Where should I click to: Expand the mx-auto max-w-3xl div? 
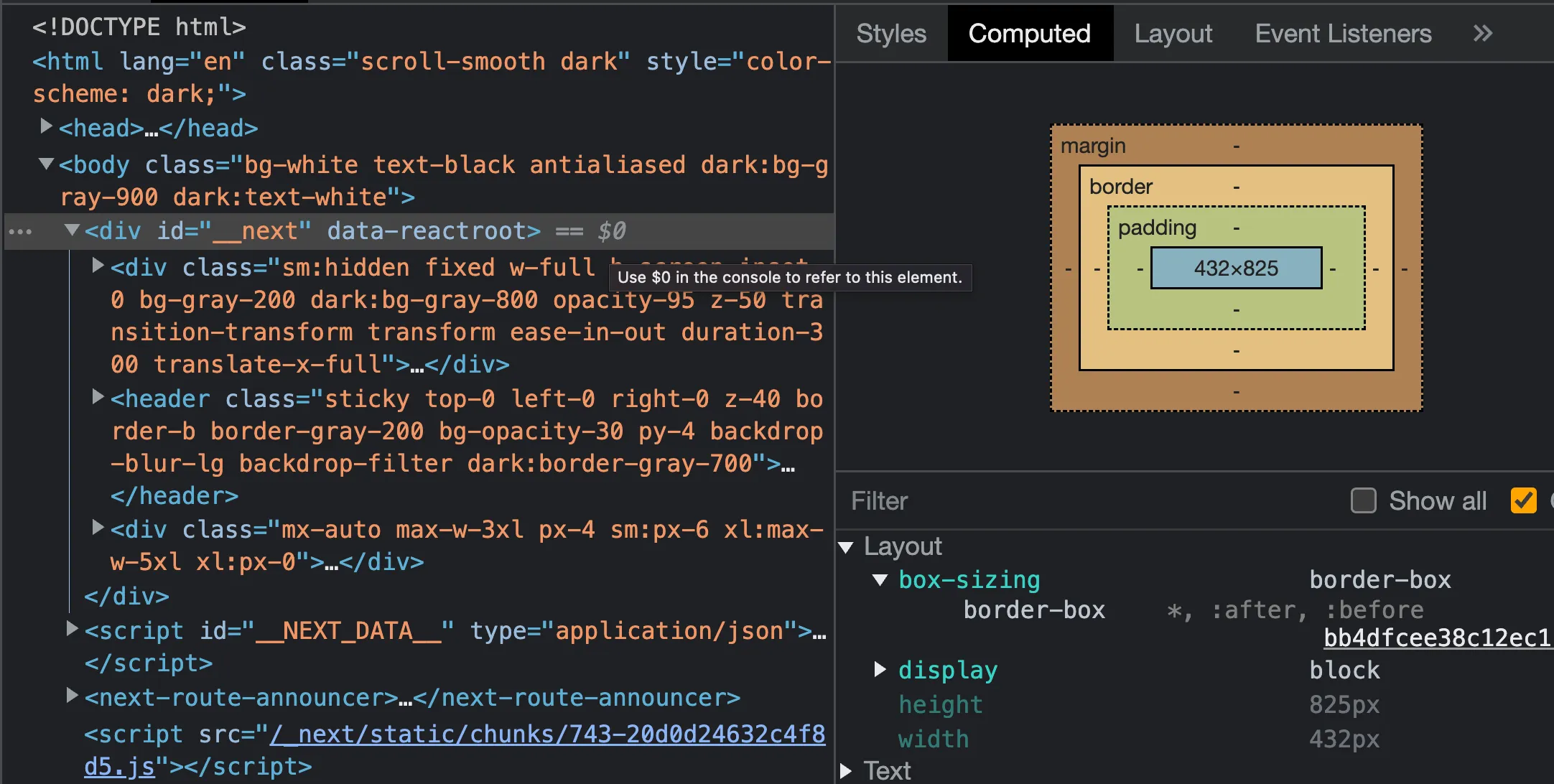(x=98, y=528)
